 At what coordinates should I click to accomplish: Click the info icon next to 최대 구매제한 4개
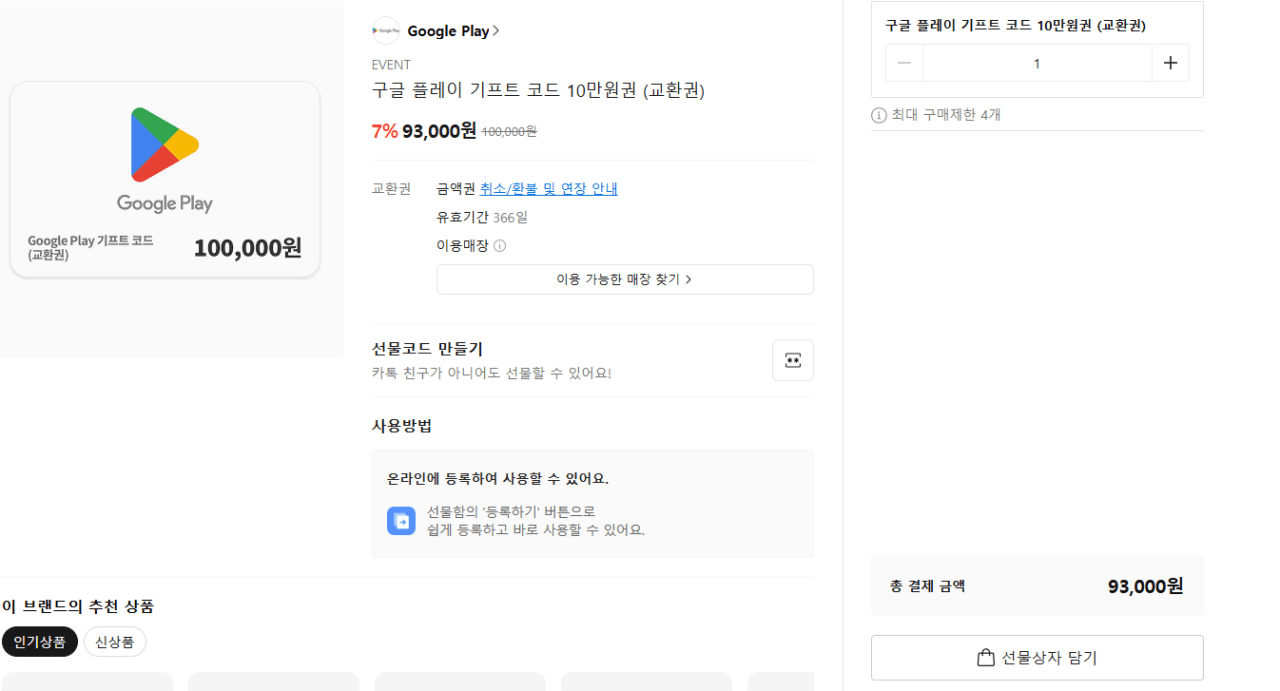879,114
